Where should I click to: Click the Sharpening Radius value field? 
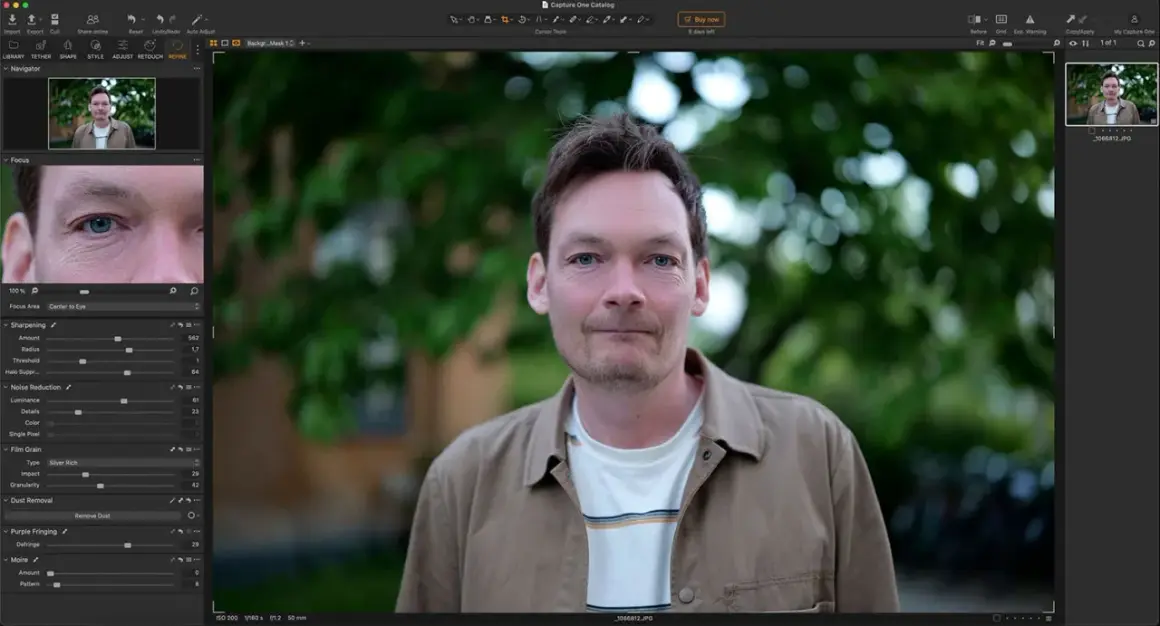[x=192, y=349]
